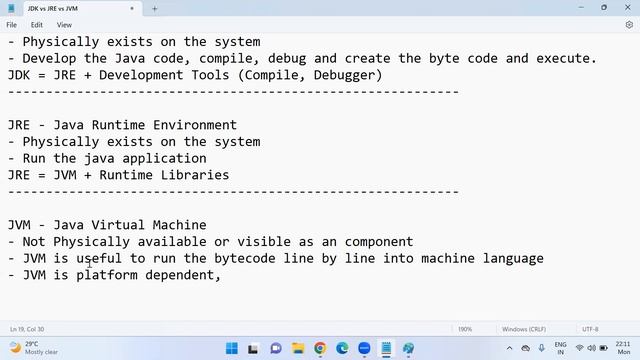Open the weather widget 29°C Mostly clear
This screenshot has height=360, width=640.
point(33,348)
